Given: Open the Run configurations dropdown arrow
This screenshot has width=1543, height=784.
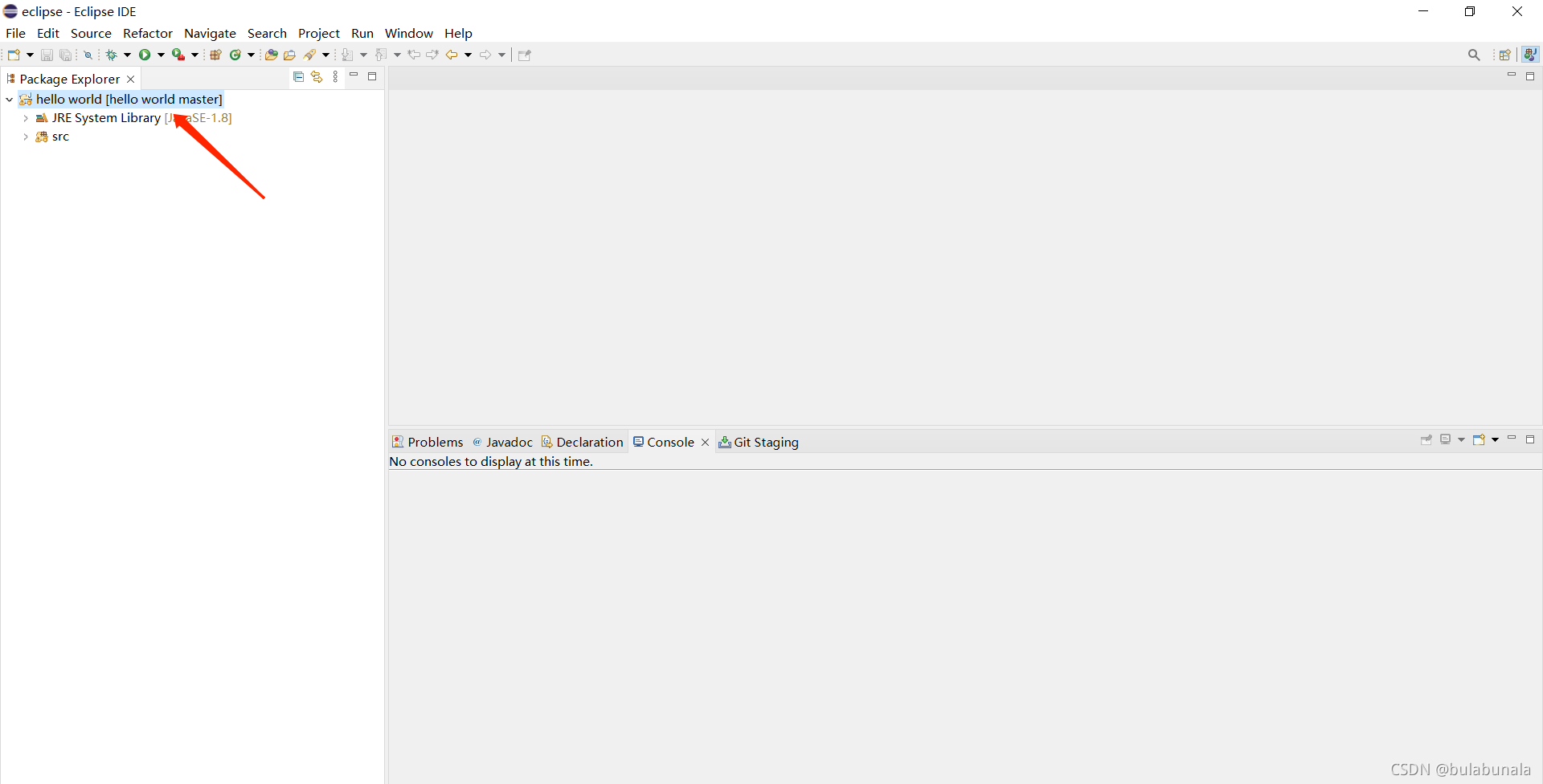Looking at the screenshot, I should 161,55.
